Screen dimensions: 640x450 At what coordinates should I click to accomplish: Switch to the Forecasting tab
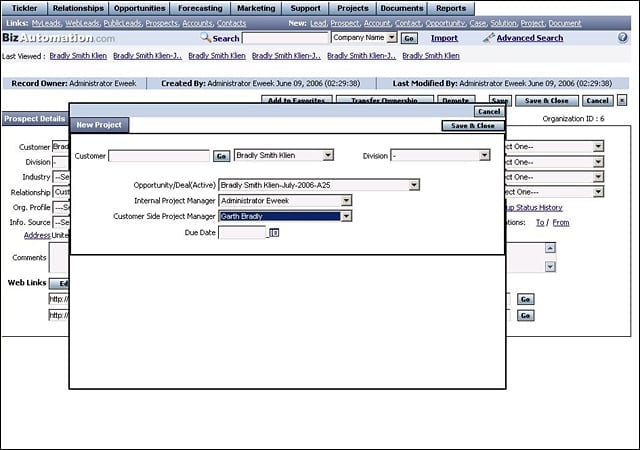tap(200, 8)
